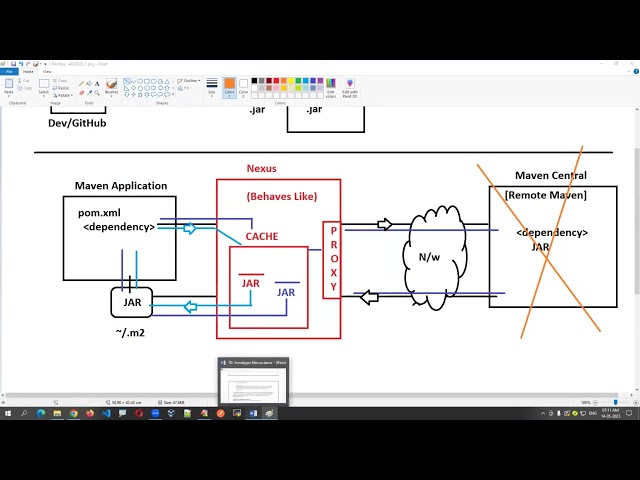Choose the Select tool

pyautogui.click(x=44, y=87)
